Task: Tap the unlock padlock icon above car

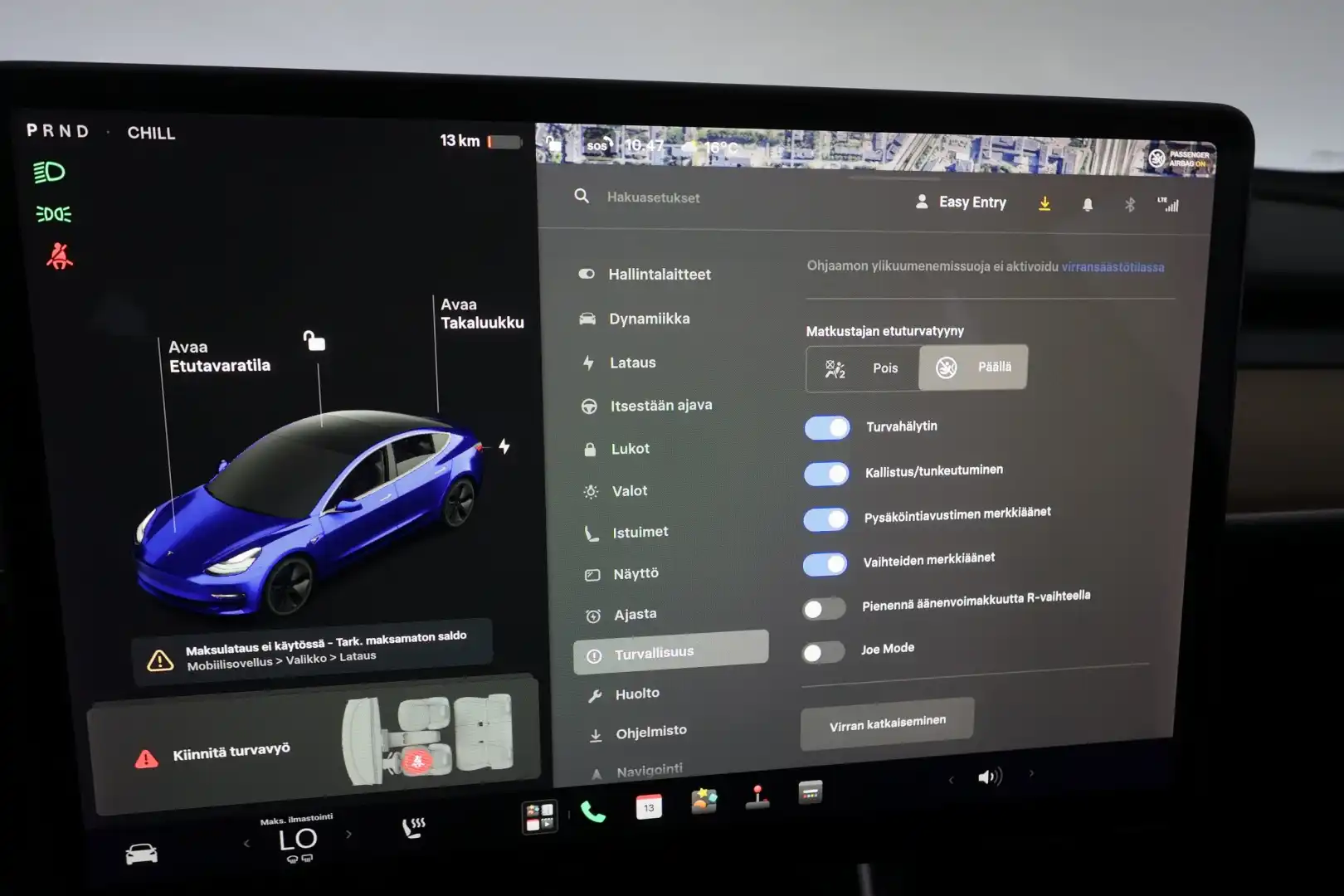Action: point(314,340)
